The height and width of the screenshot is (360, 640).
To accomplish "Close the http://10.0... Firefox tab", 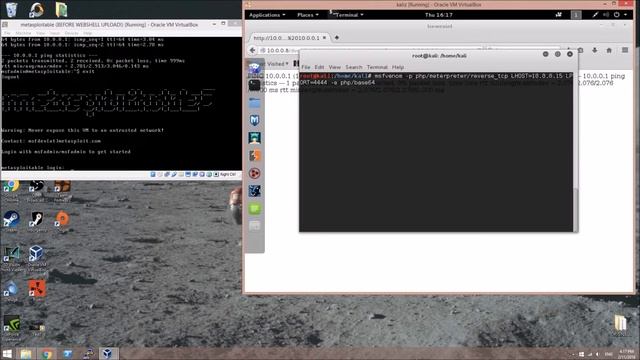I will point(324,38).
